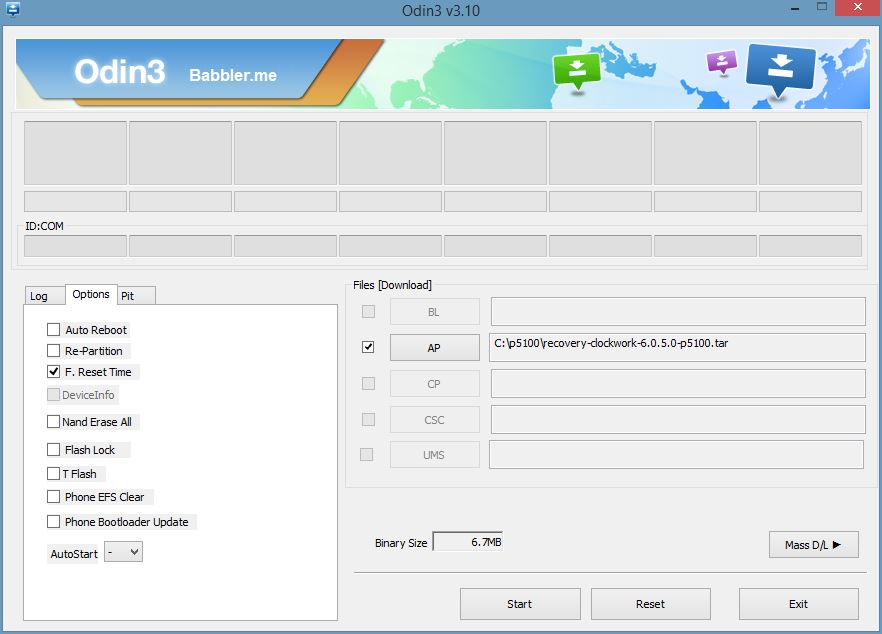
Task: Click the BL file path field
Action: point(678,312)
